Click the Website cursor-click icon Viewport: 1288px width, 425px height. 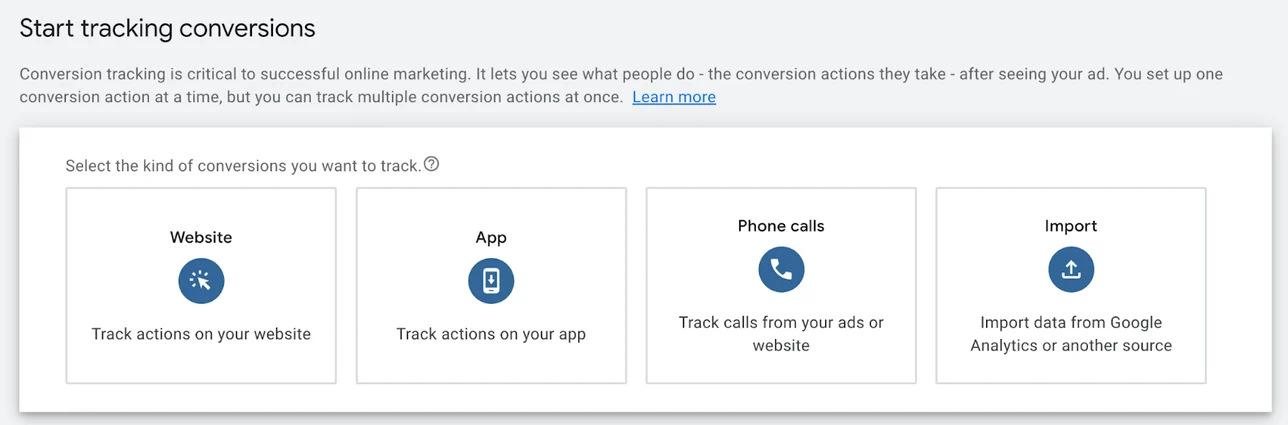pyautogui.click(x=201, y=282)
